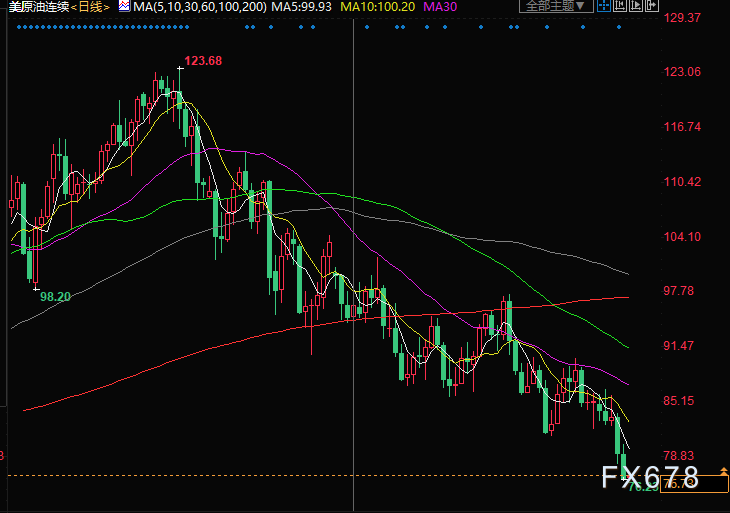Click the magenta MA30 legend label
The height and width of the screenshot is (513, 730).
coord(440,7)
